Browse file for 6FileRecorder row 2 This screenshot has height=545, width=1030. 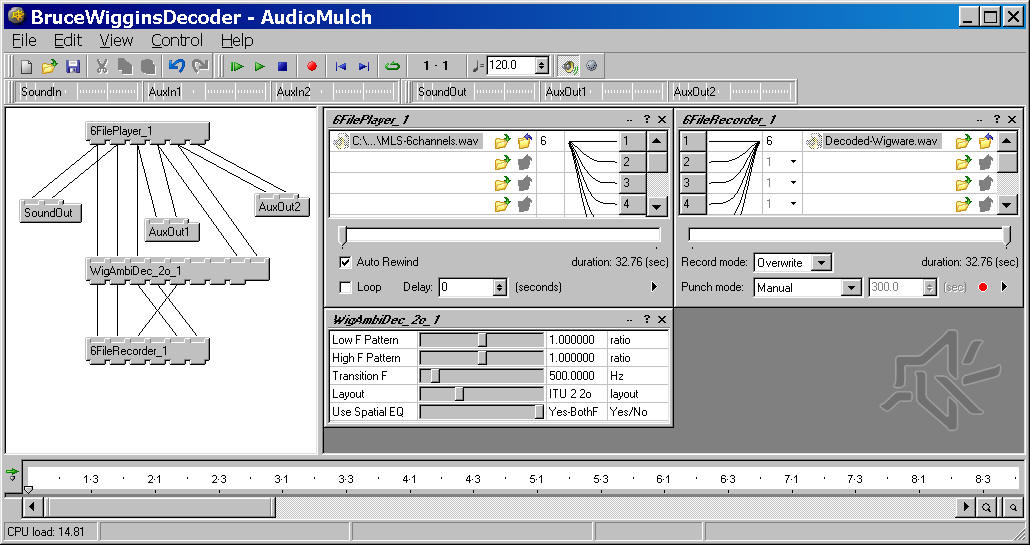(x=963, y=162)
